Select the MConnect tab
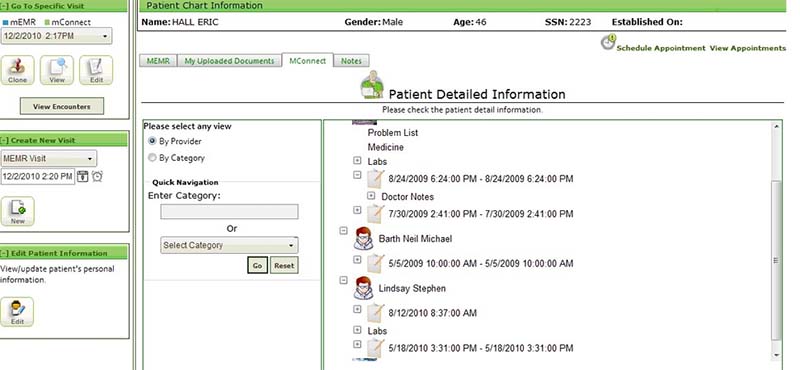800x370 pixels. (x=307, y=60)
